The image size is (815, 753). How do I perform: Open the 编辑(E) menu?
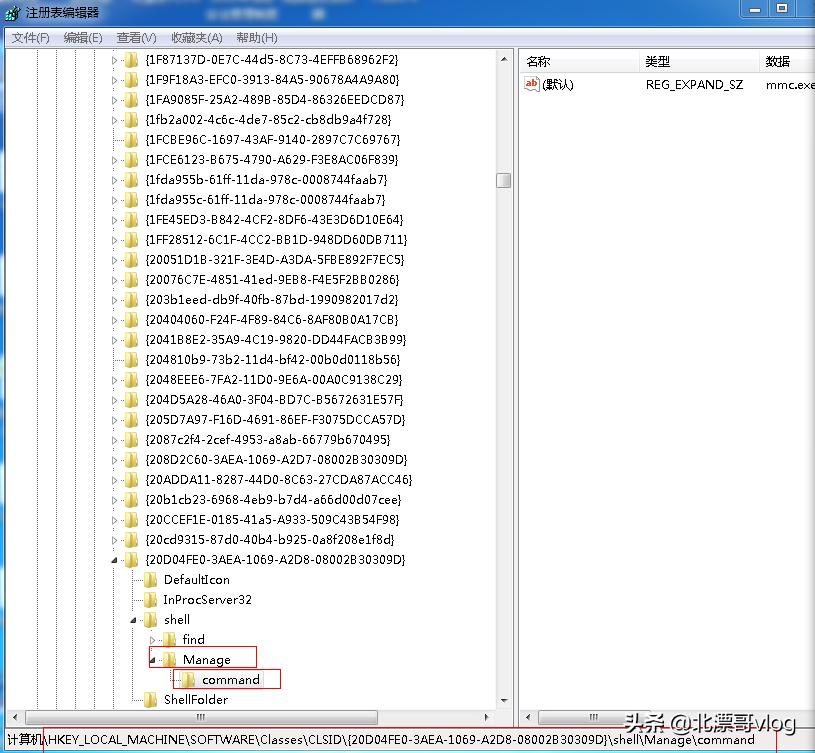pyautogui.click(x=83, y=38)
